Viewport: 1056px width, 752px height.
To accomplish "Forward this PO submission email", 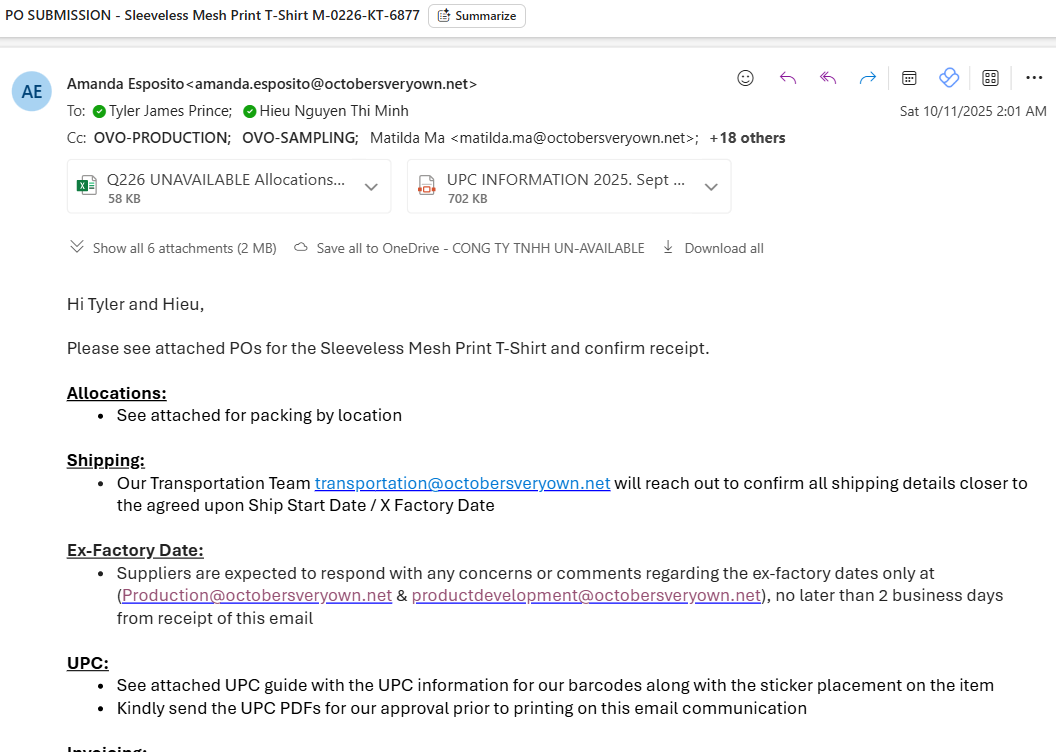I will 868,78.
